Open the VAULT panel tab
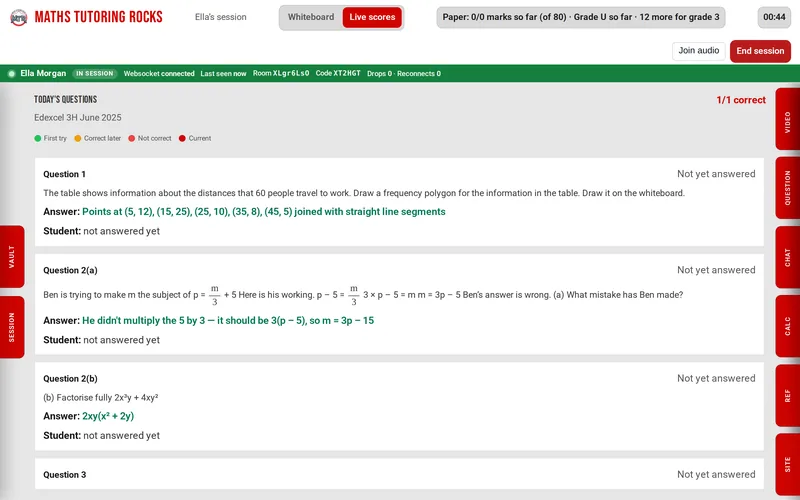Viewport: 800px width, 500px height. click(x=12, y=257)
